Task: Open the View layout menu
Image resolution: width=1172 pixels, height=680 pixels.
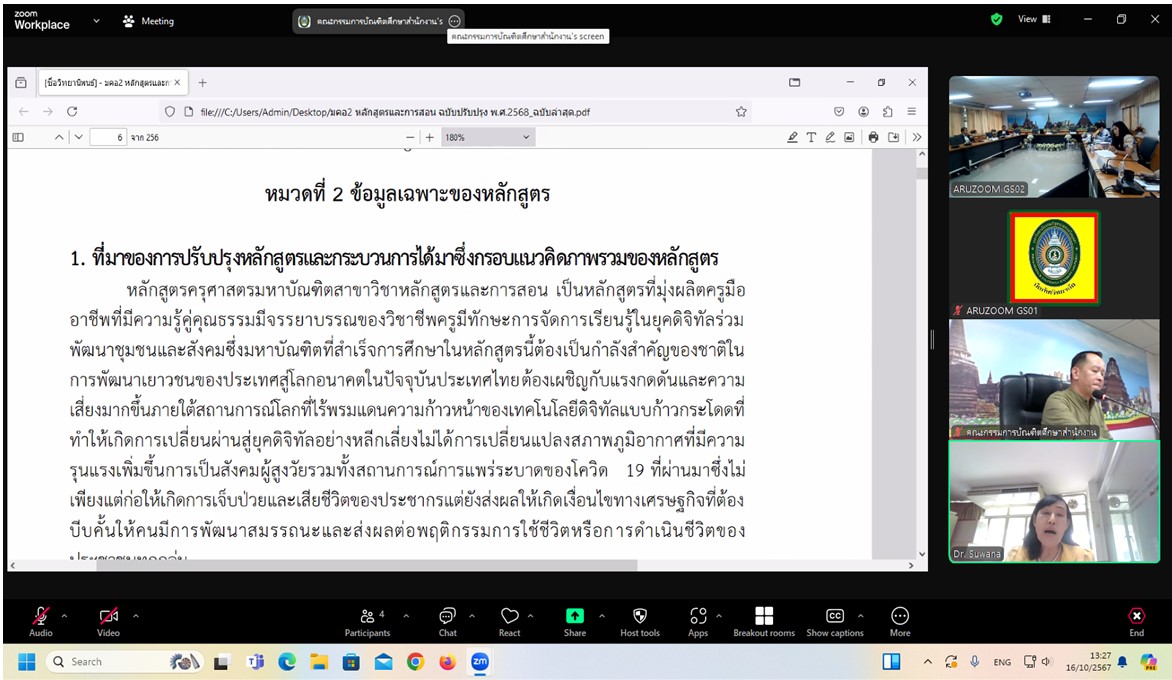Action: tap(1034, 19)
